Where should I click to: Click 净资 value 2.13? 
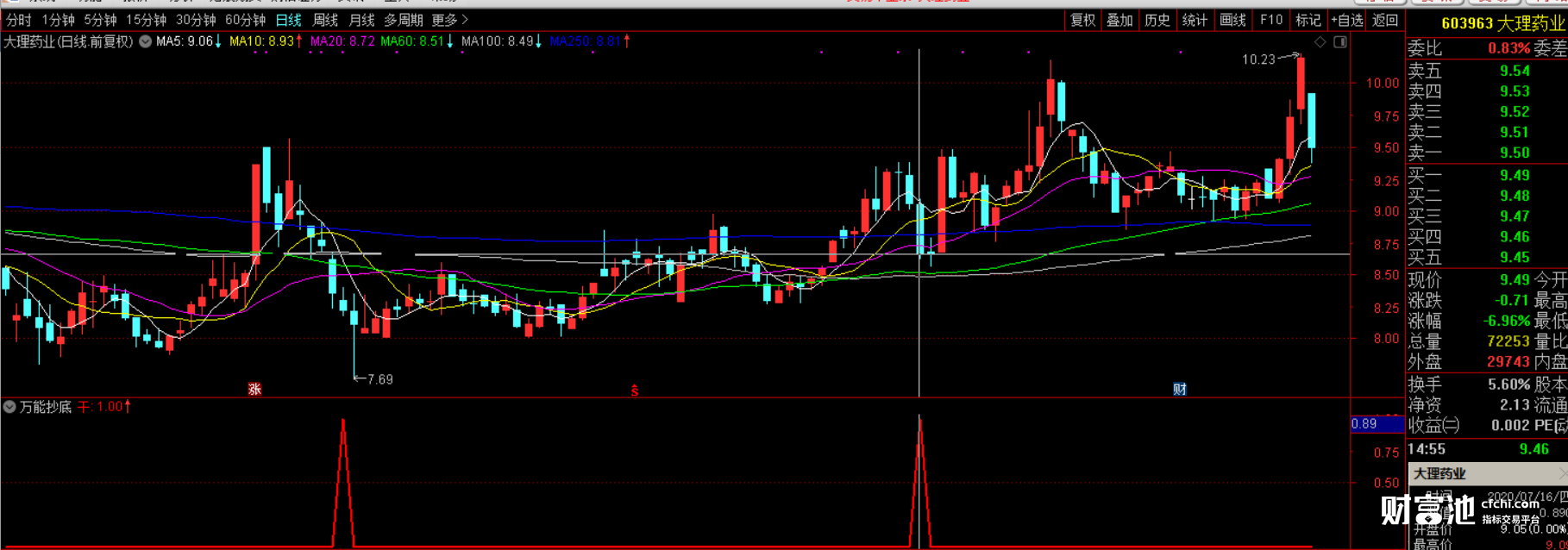point(1515,405)
